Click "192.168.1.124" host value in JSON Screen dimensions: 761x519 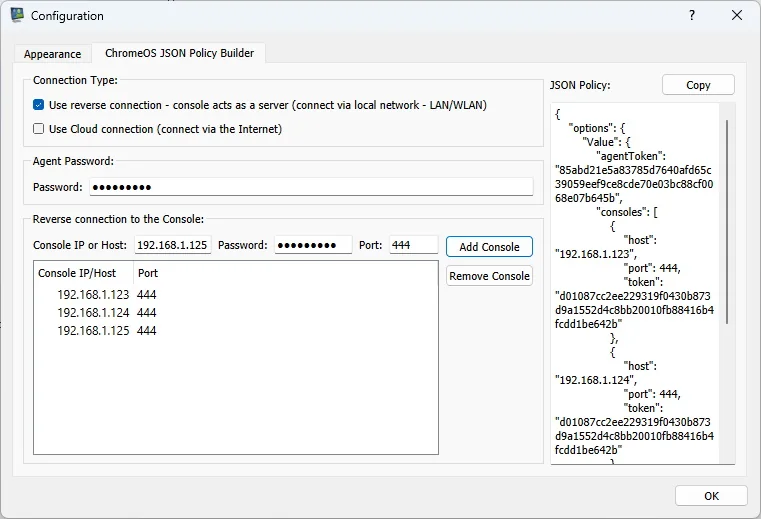596,380
